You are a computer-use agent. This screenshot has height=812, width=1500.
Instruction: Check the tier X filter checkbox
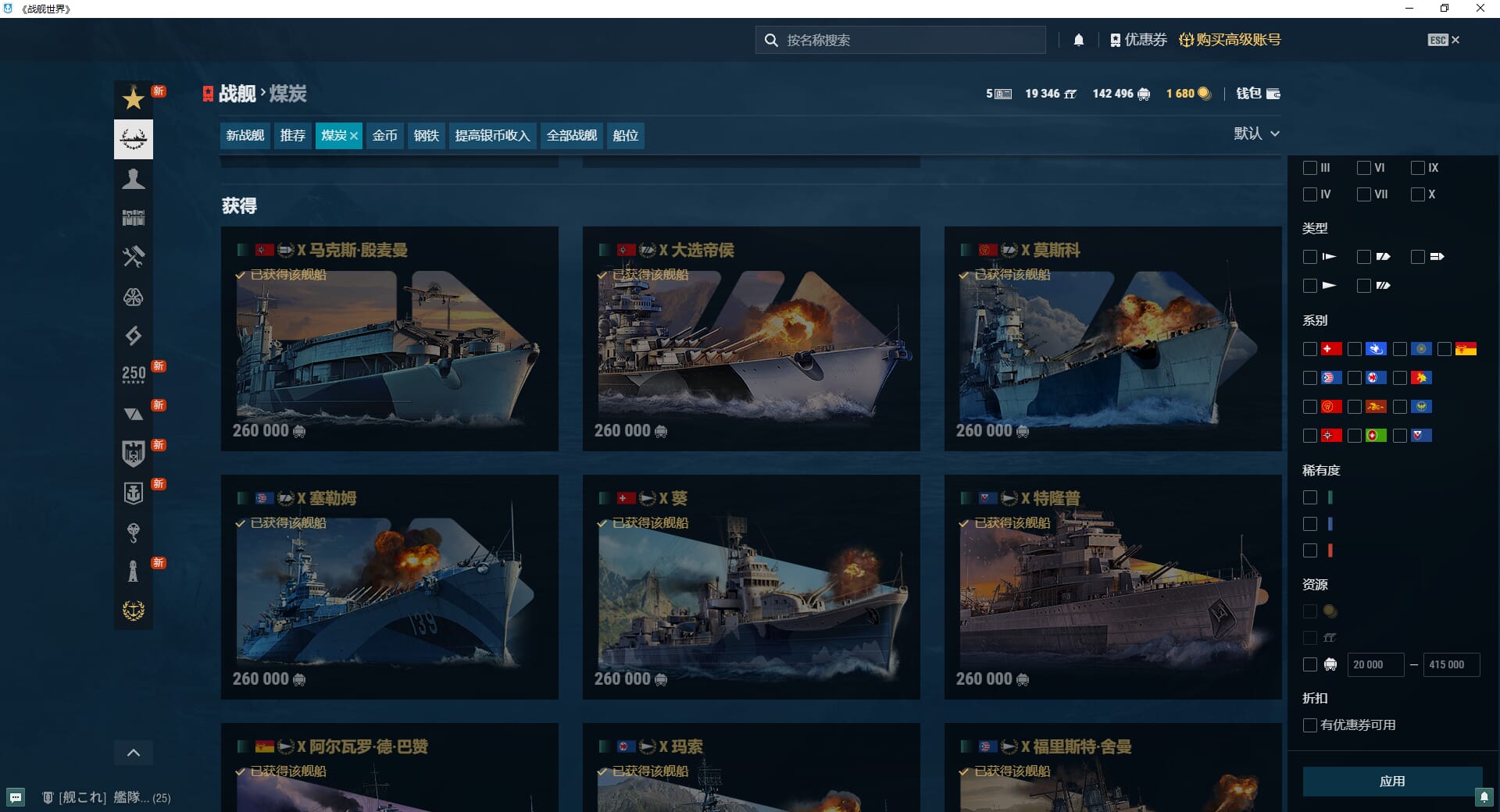click(1417, 194)
